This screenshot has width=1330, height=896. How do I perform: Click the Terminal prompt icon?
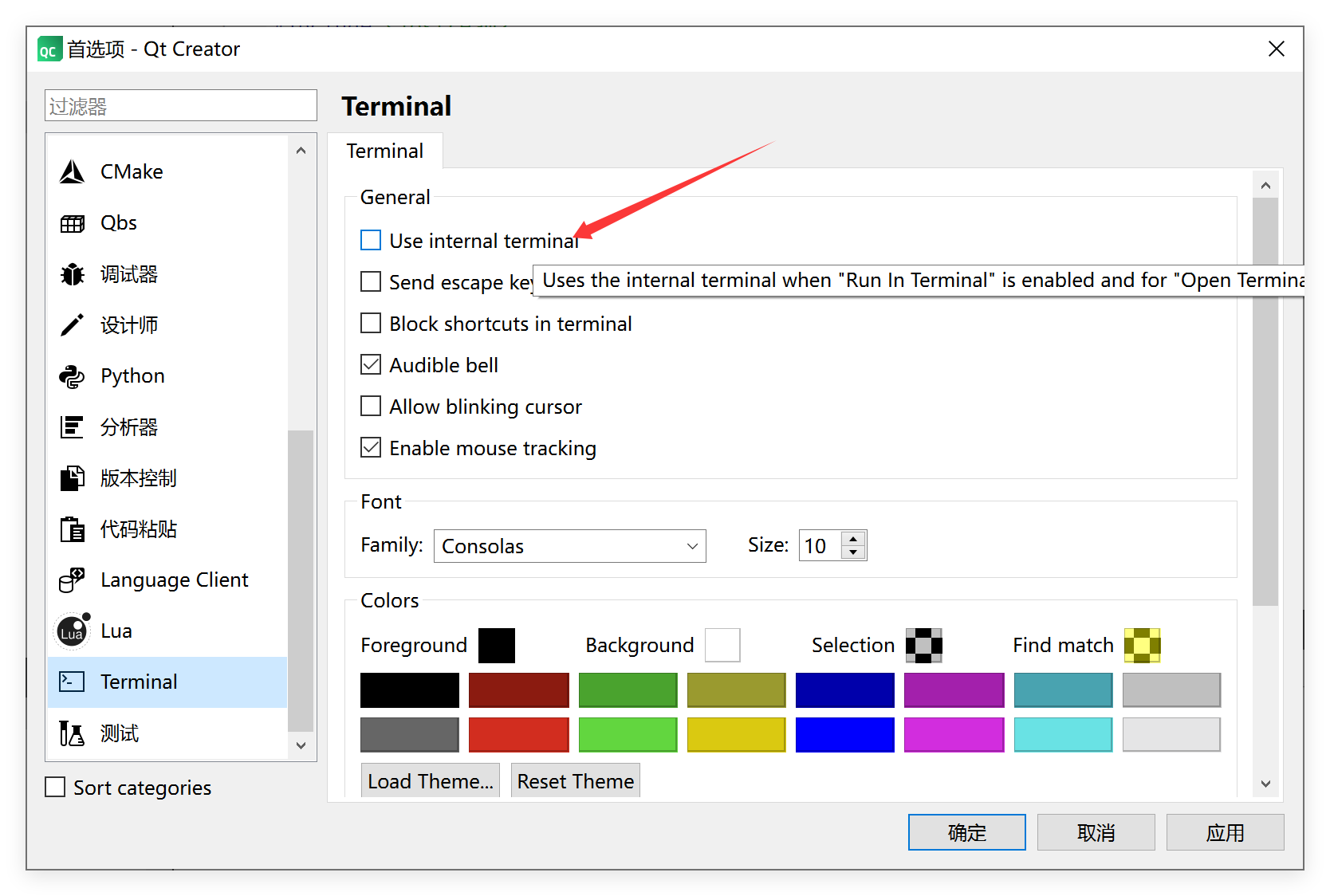tap(72, 682)
